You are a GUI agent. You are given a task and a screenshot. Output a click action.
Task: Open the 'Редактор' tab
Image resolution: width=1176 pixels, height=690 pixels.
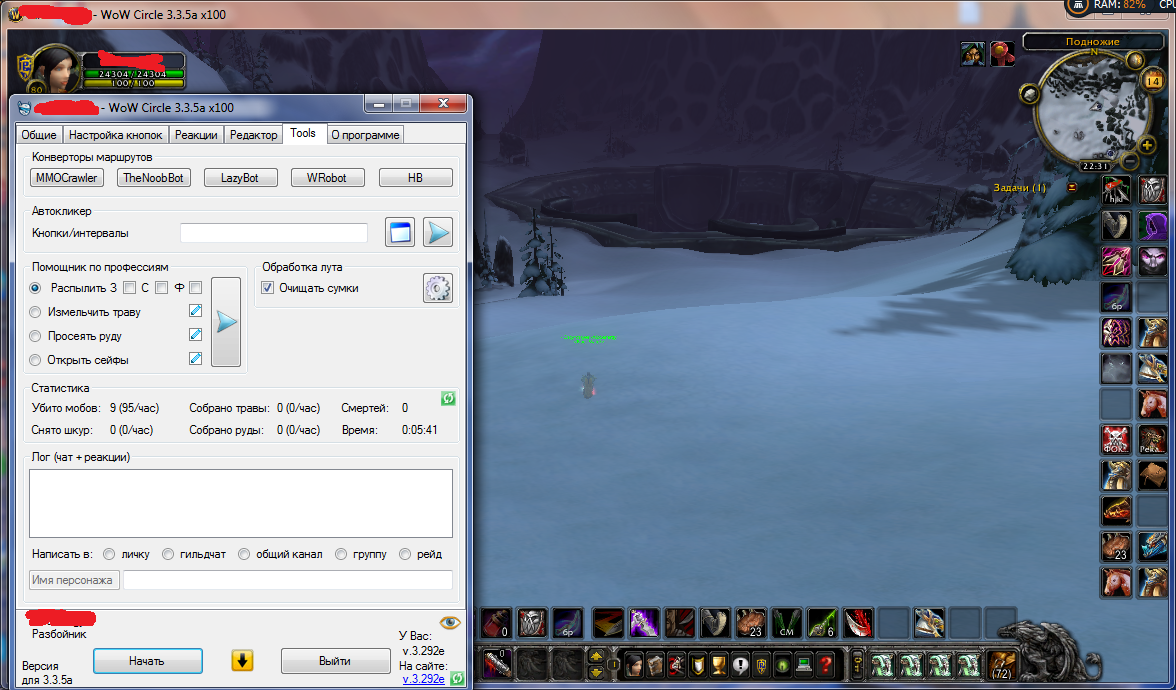click(x=254, y=135)
